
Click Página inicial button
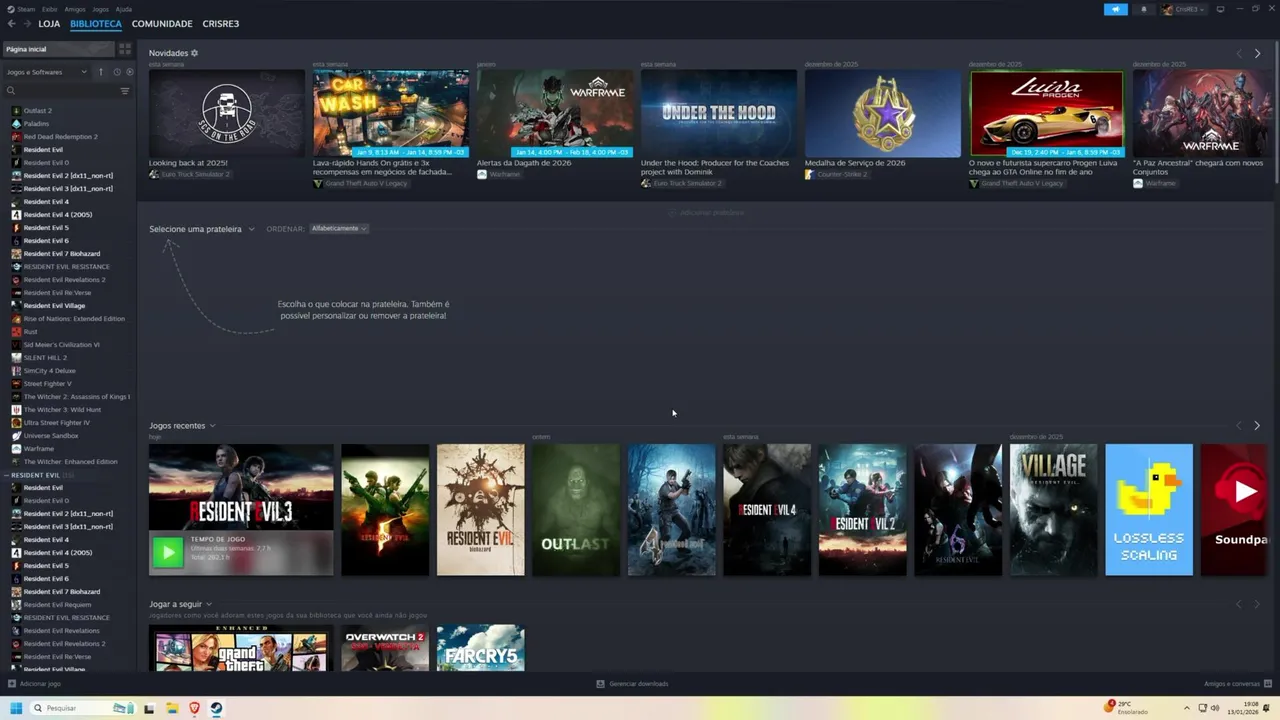tap(59, 49)
